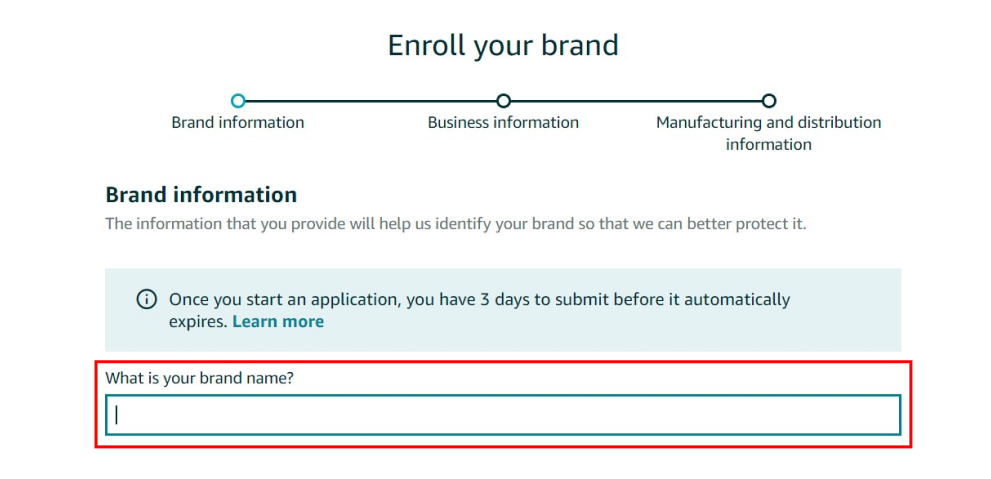The image size is (991, 479).
Task: Click the description text under Brand information heading
Action: click(x=455, y=223)
